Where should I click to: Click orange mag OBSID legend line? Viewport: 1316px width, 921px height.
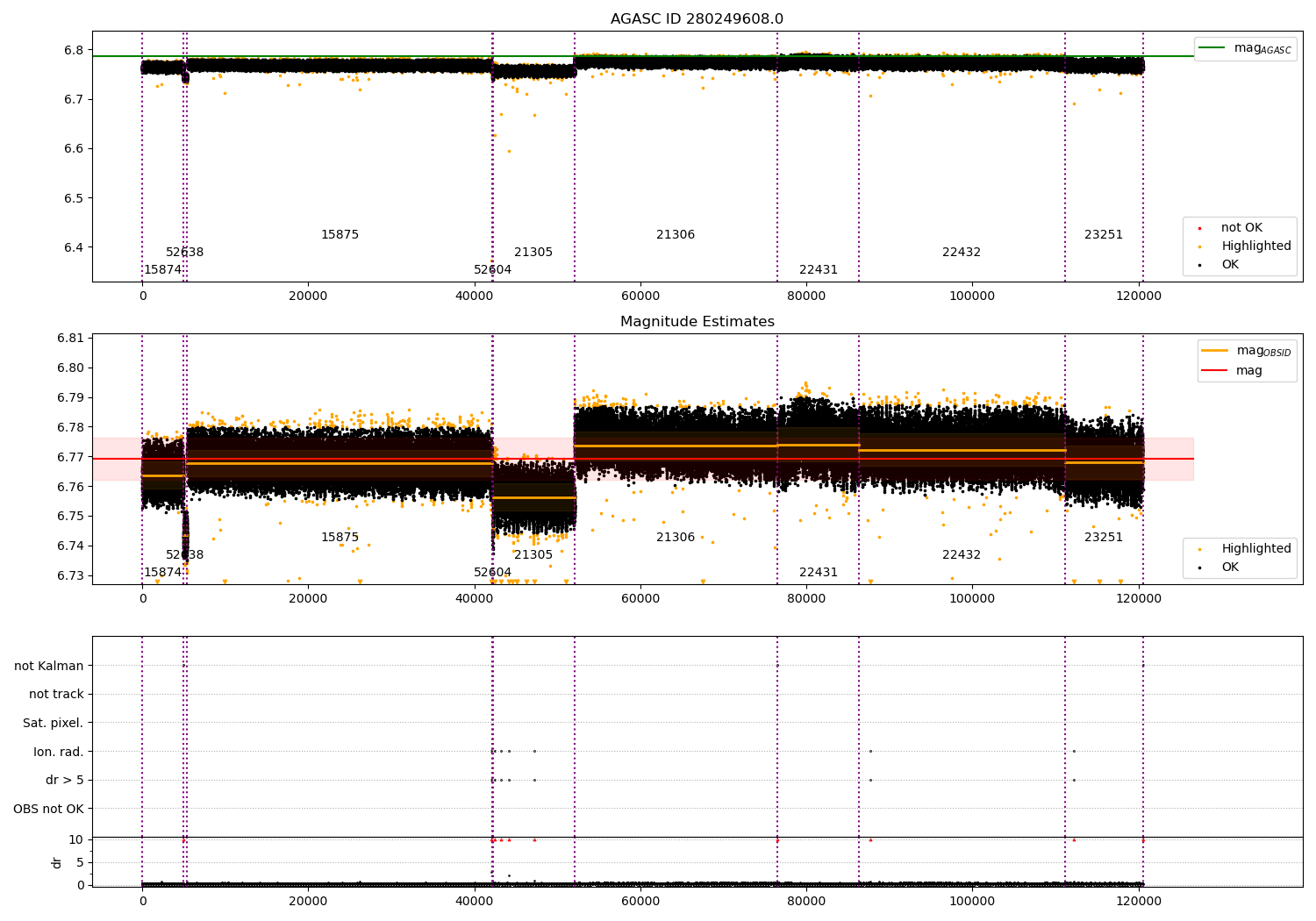tap(1215, 351)
